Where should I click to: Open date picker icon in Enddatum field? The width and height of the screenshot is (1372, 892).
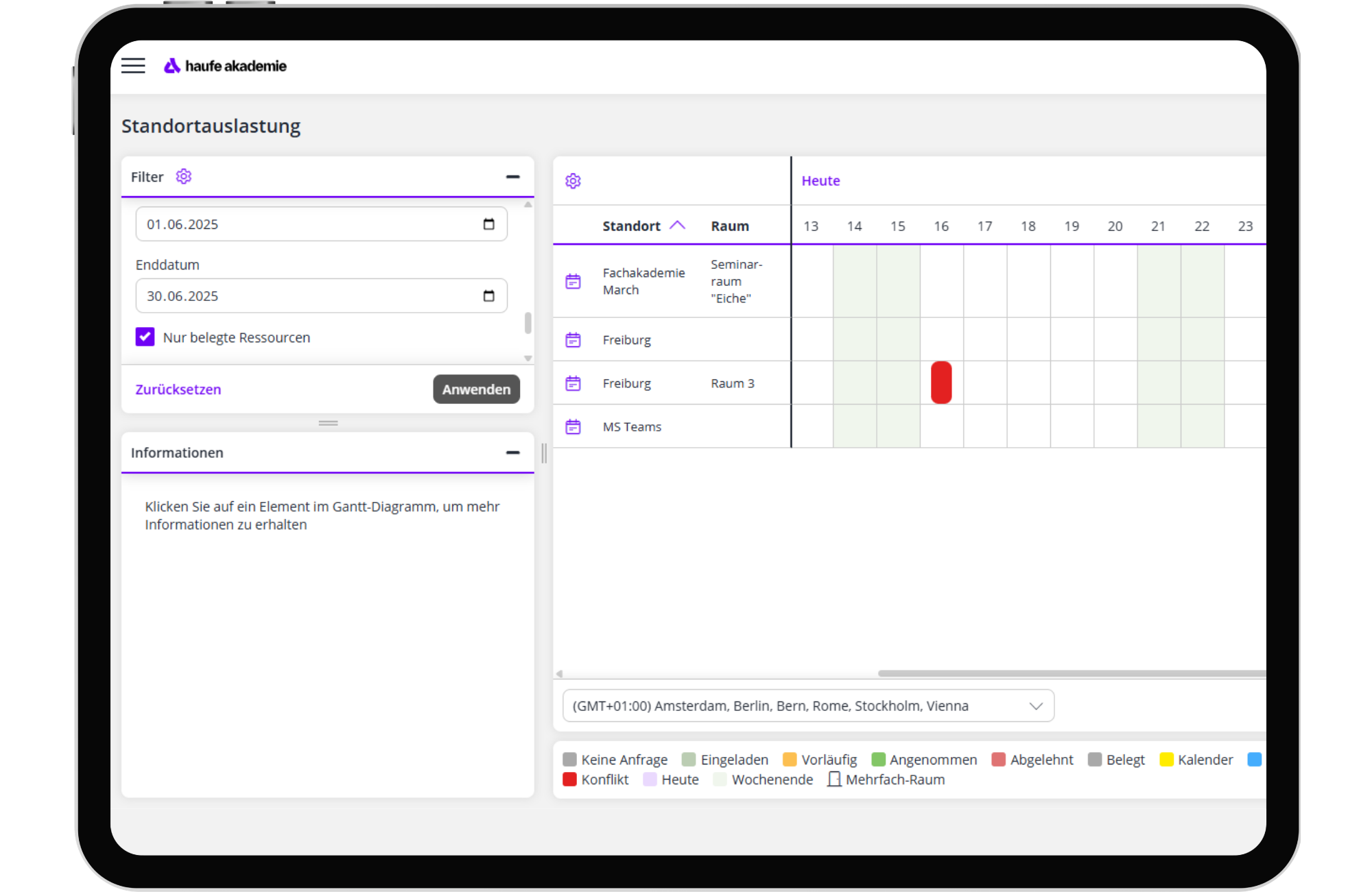click(488, 296)
